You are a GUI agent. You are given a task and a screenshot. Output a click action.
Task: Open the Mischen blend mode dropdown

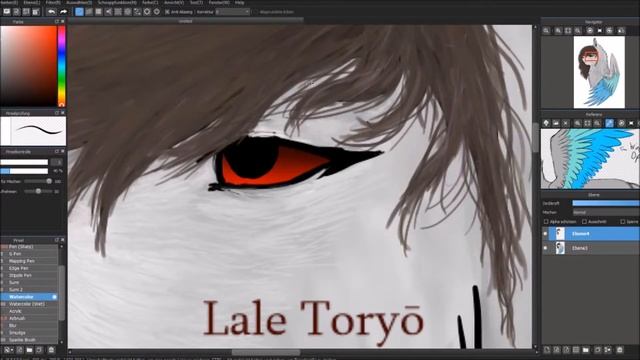[606, 212]
